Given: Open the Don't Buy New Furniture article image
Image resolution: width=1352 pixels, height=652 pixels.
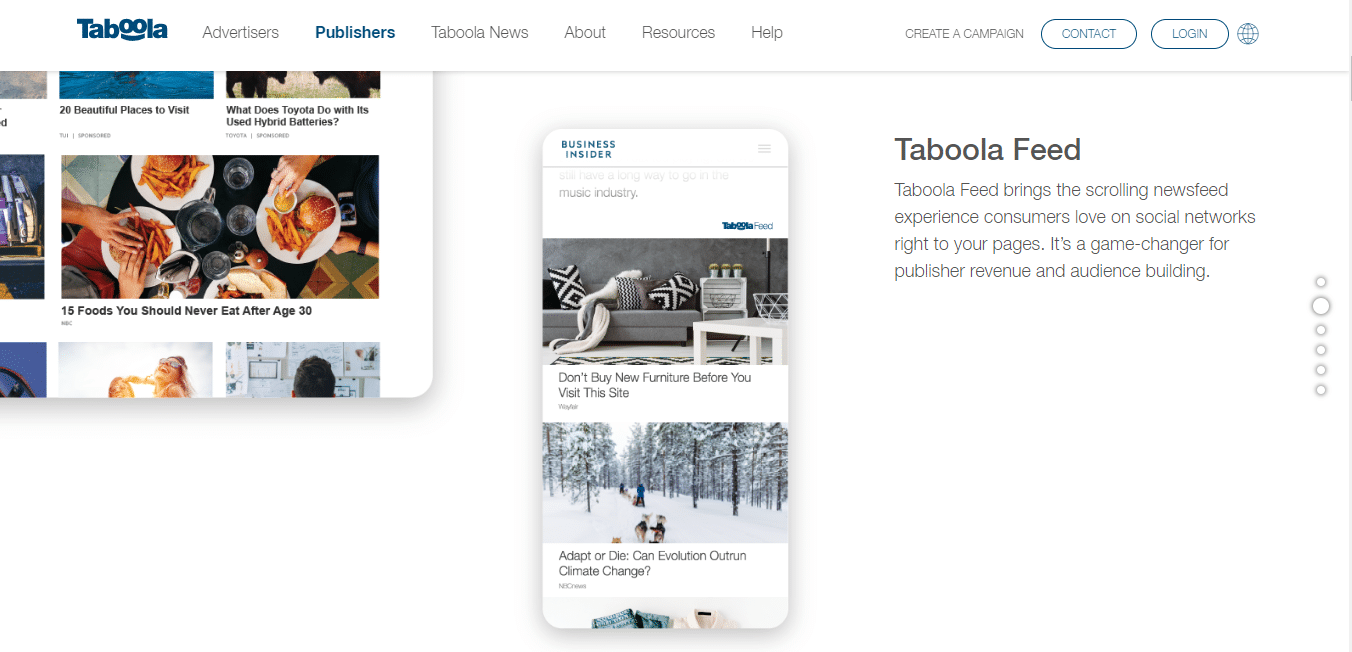Looking at the screenshot, I should [x=665, y=301].
